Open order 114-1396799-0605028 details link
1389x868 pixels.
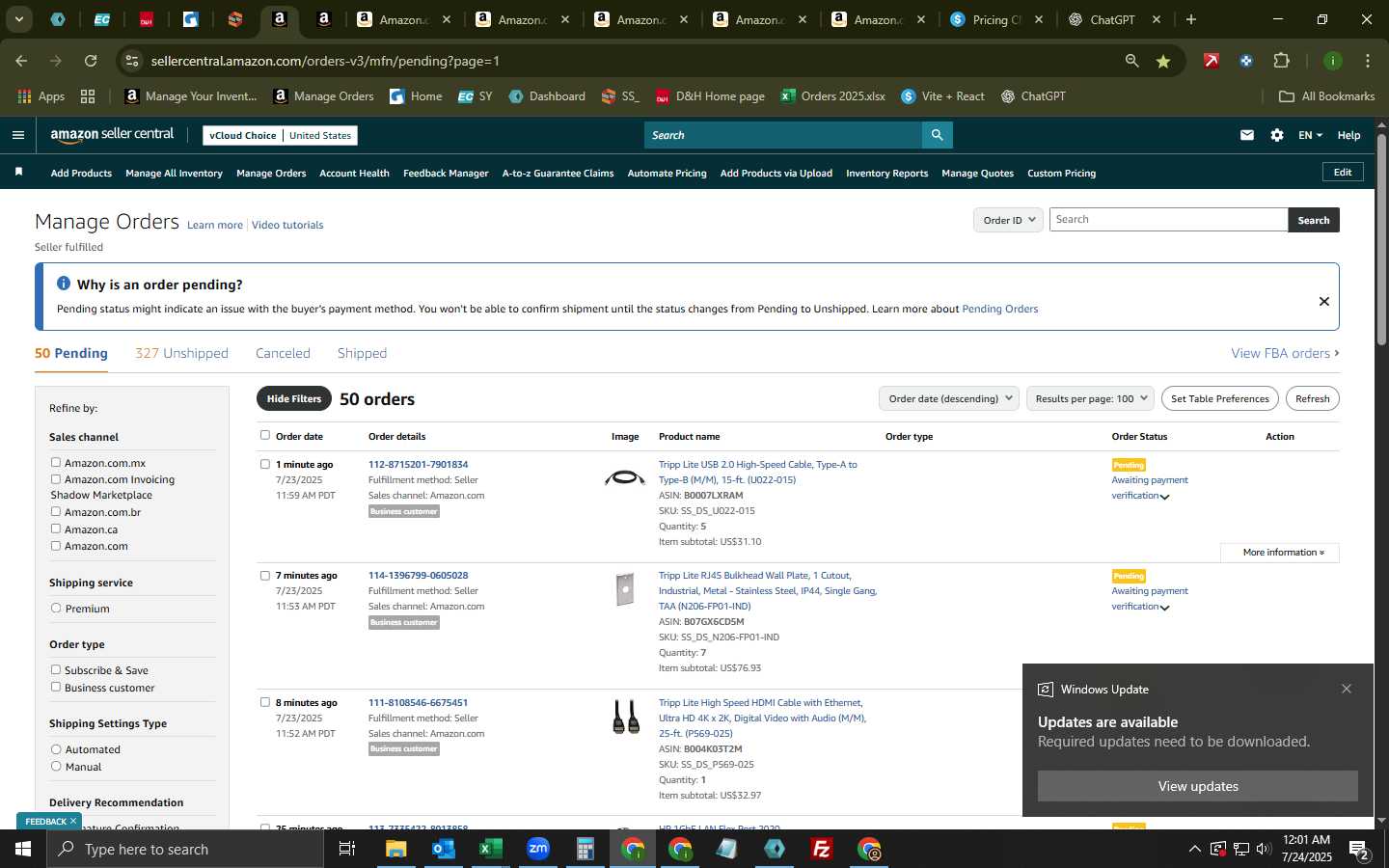418,576
